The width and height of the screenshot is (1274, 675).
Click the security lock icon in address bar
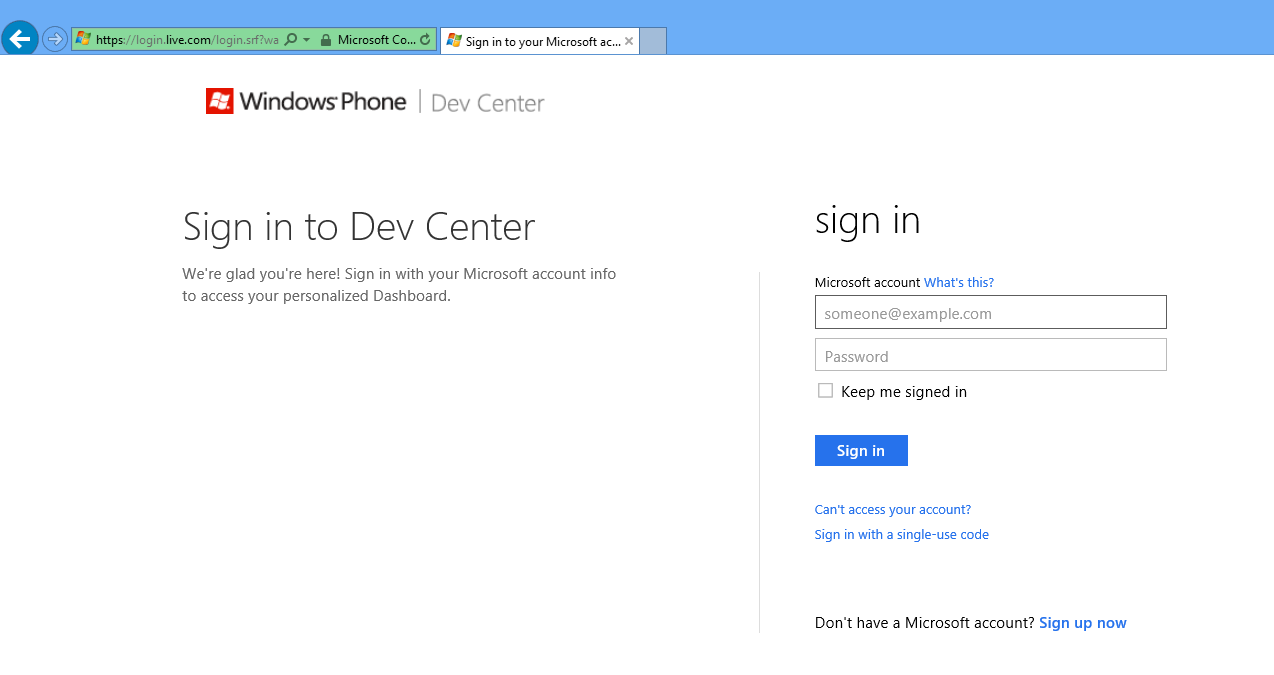(x=326, y=40)
